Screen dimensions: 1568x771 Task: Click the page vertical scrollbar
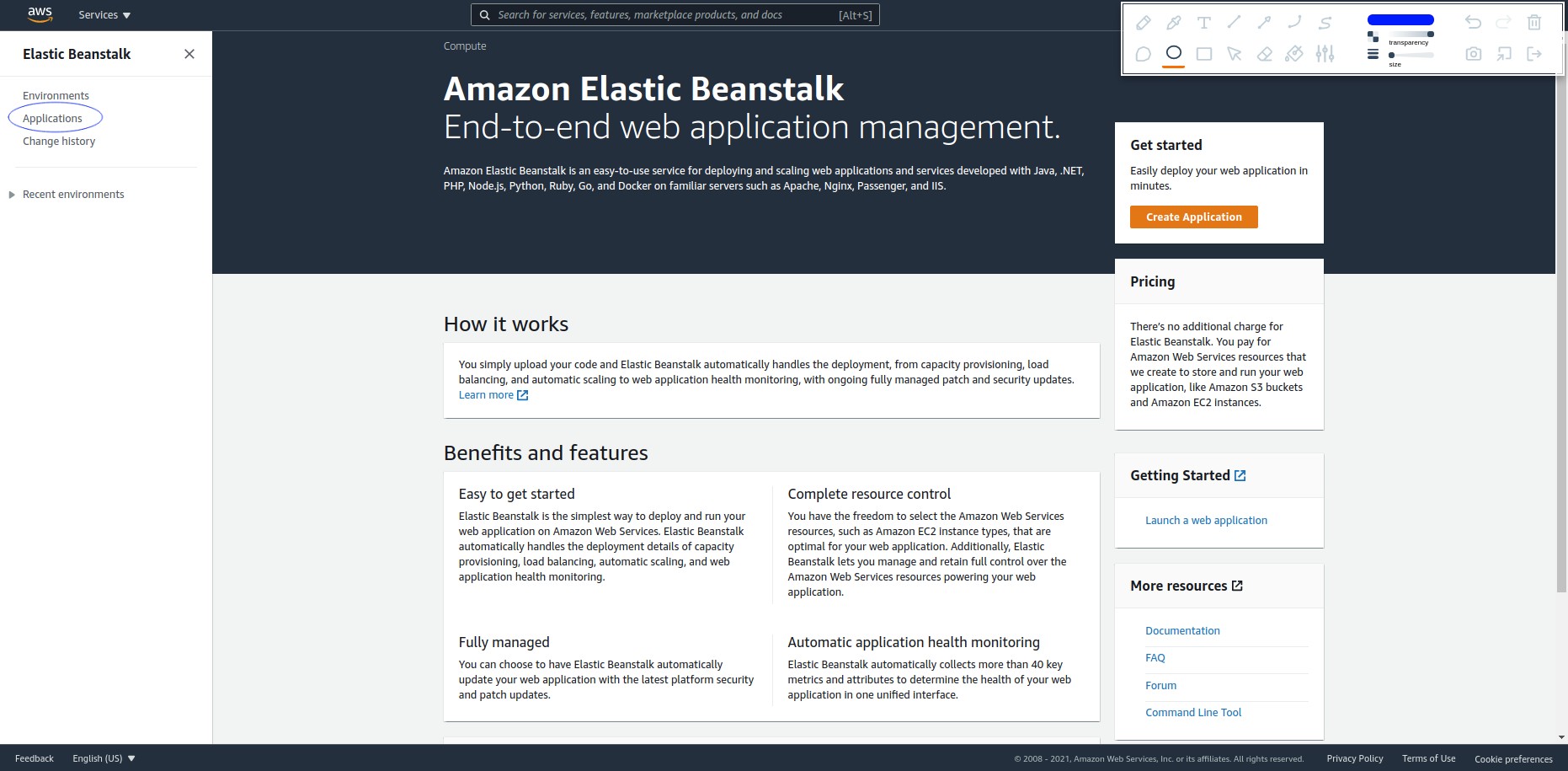coord(1561,333)
